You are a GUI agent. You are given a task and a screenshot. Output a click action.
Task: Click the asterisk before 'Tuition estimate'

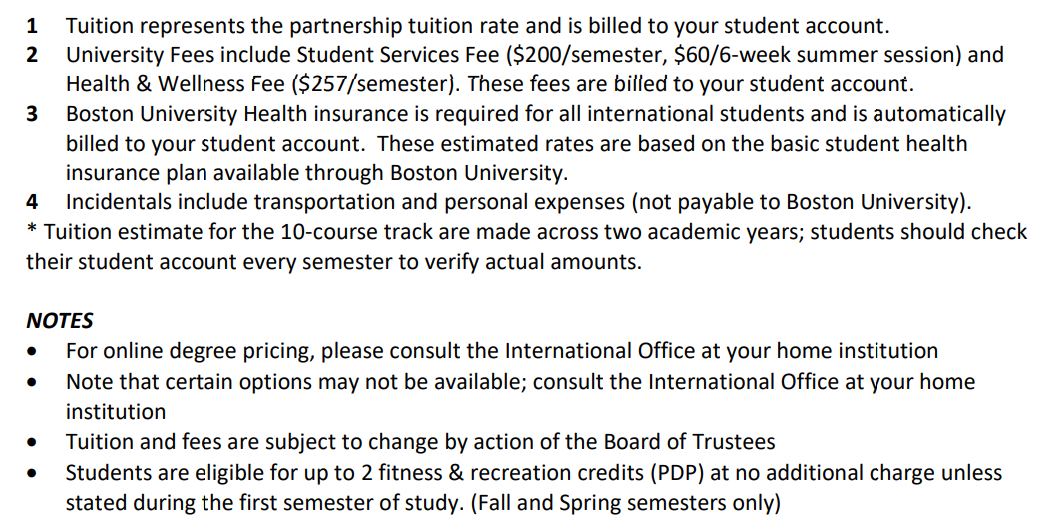pos(32,231)
